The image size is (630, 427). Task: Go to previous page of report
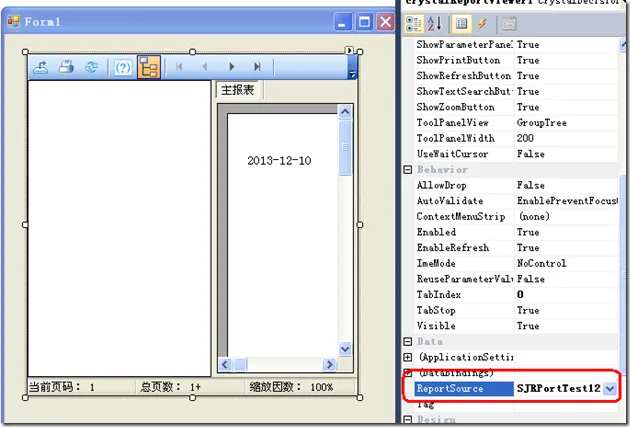(205, 67)
